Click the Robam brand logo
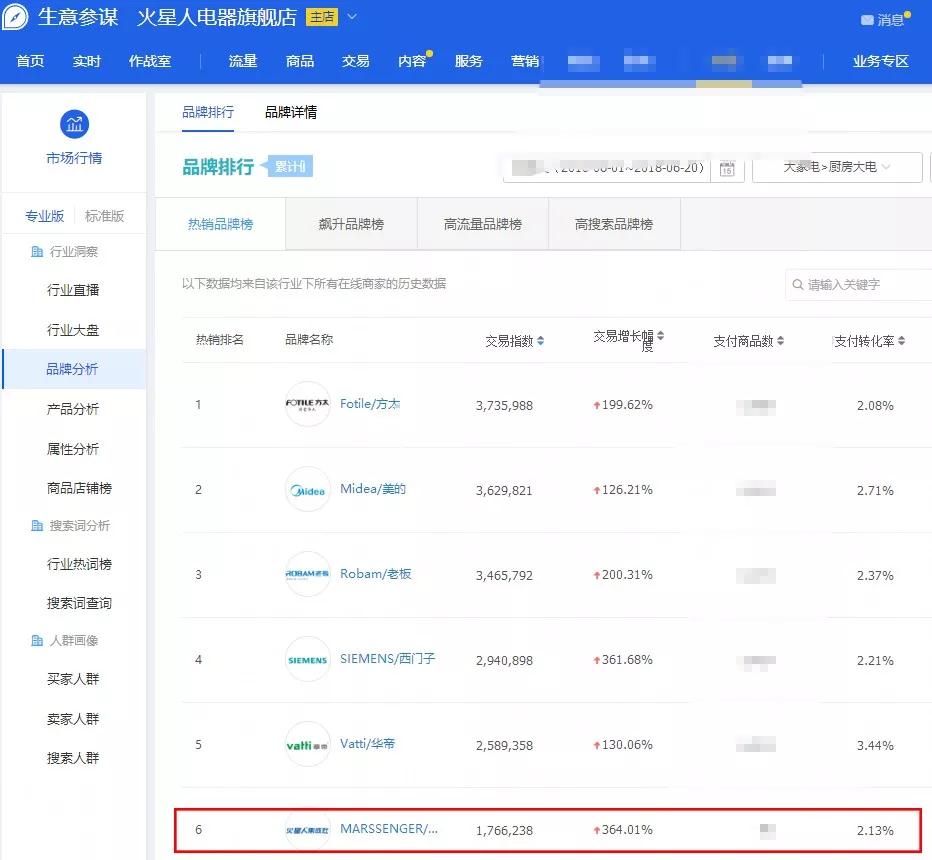 [307, 574]
